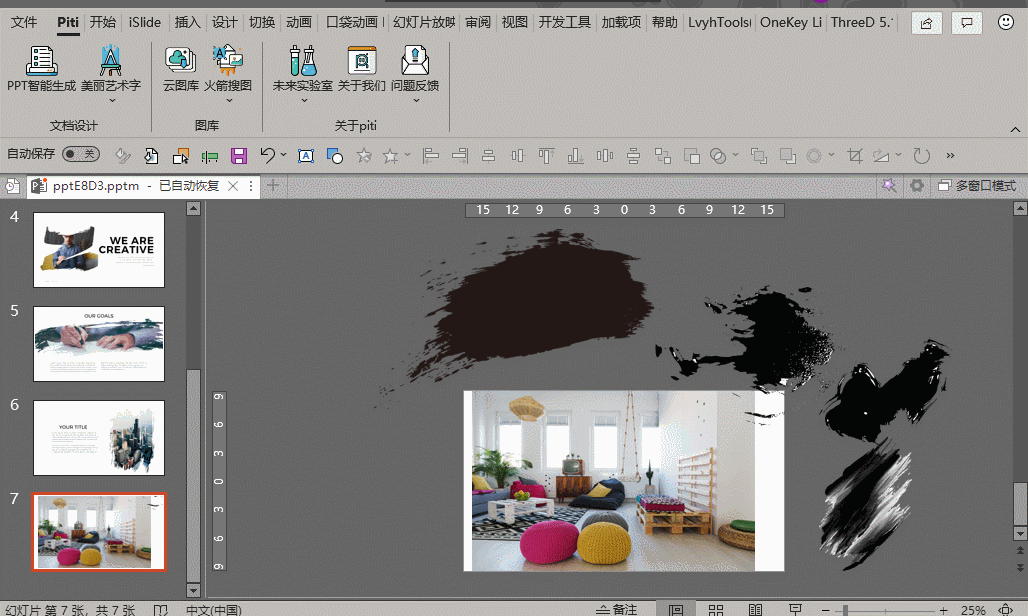Toggle 多窗口模式 multi-window mode

point(976,186)
